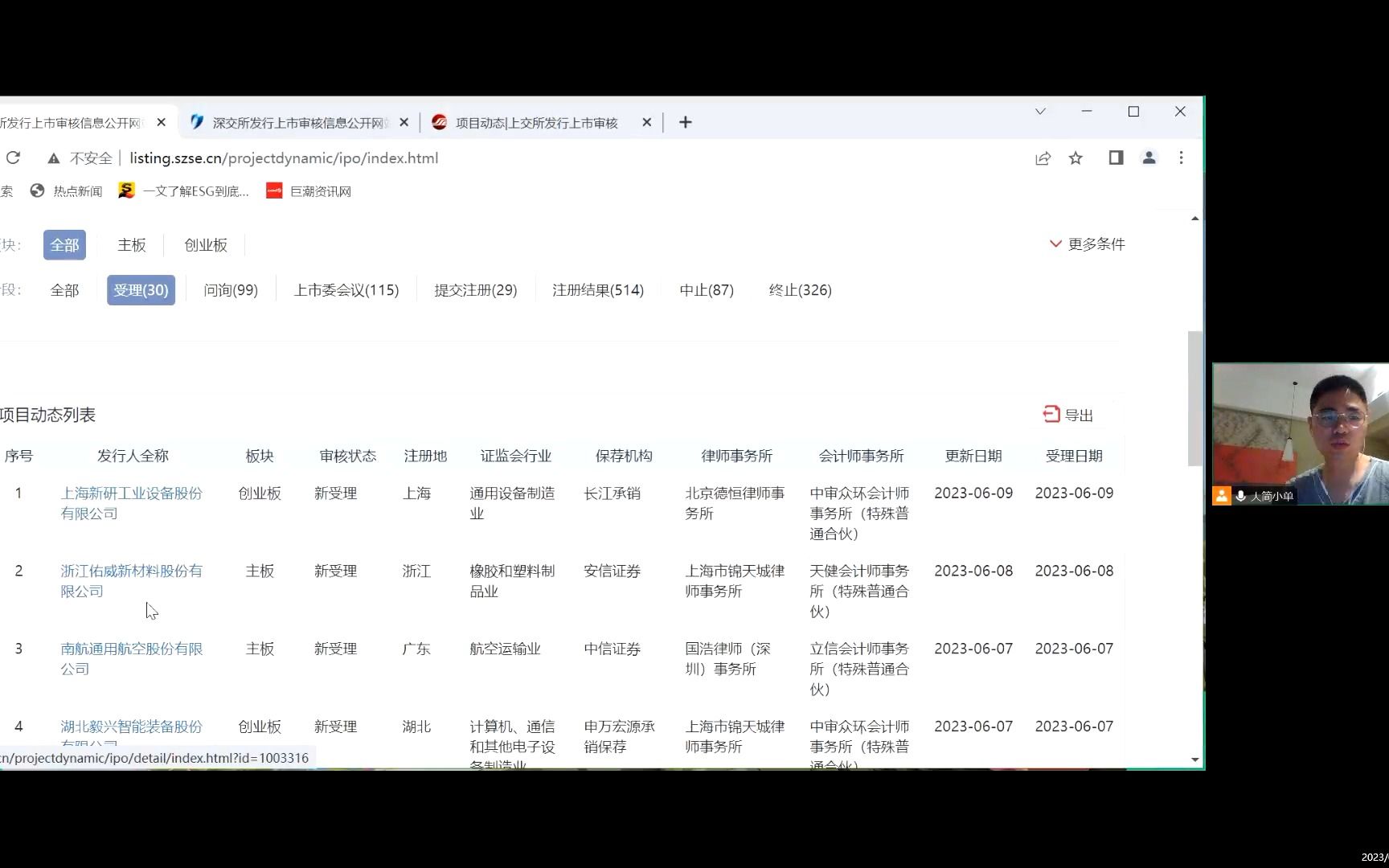Click the presenter webcam thumbnail
The width and height of the screenshot is (1389, 868).
[1301, 434]
